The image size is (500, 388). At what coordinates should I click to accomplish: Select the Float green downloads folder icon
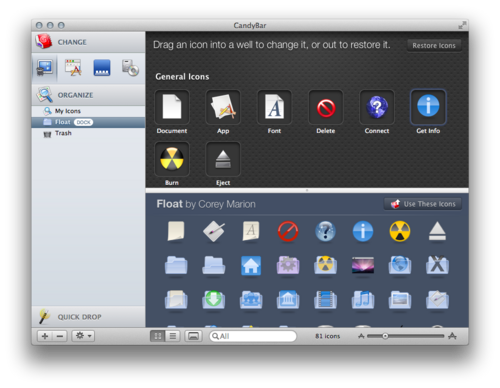[213, 299]
